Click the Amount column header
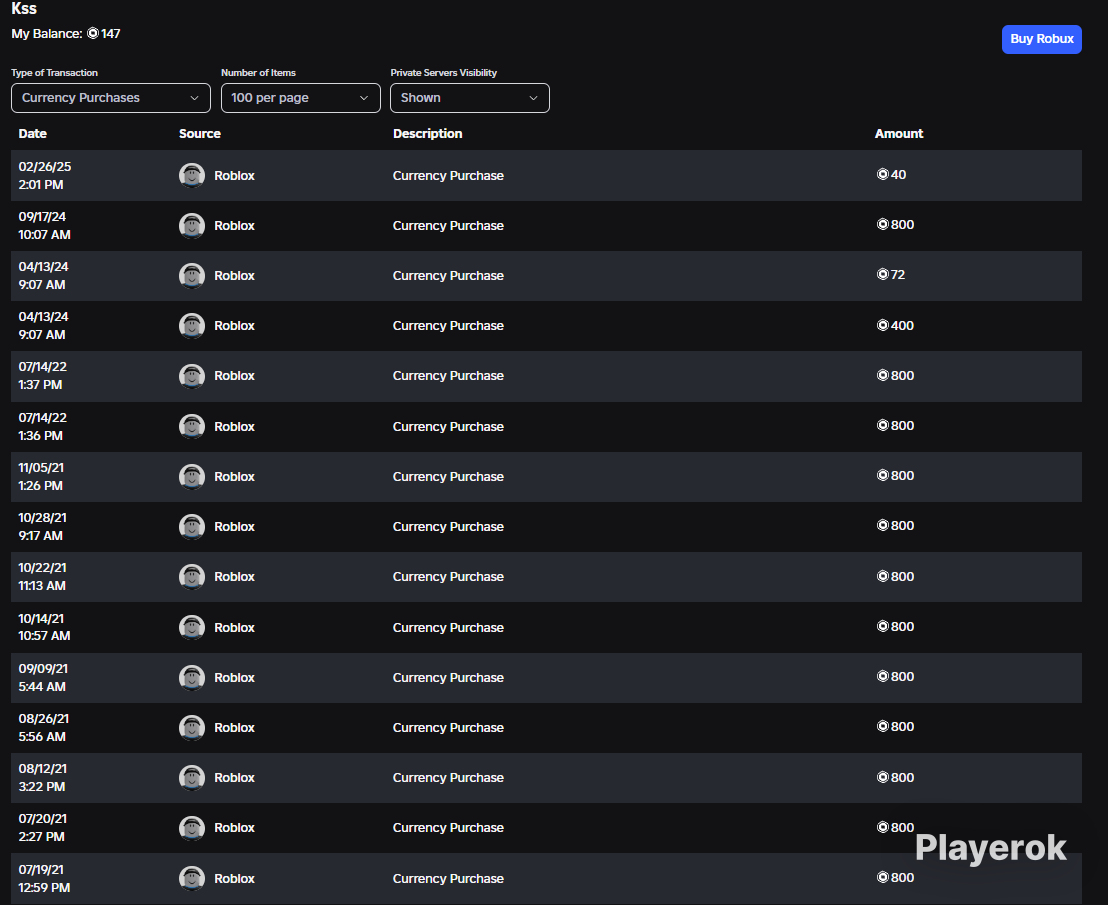1108x905 pixels. click(899, 134)
